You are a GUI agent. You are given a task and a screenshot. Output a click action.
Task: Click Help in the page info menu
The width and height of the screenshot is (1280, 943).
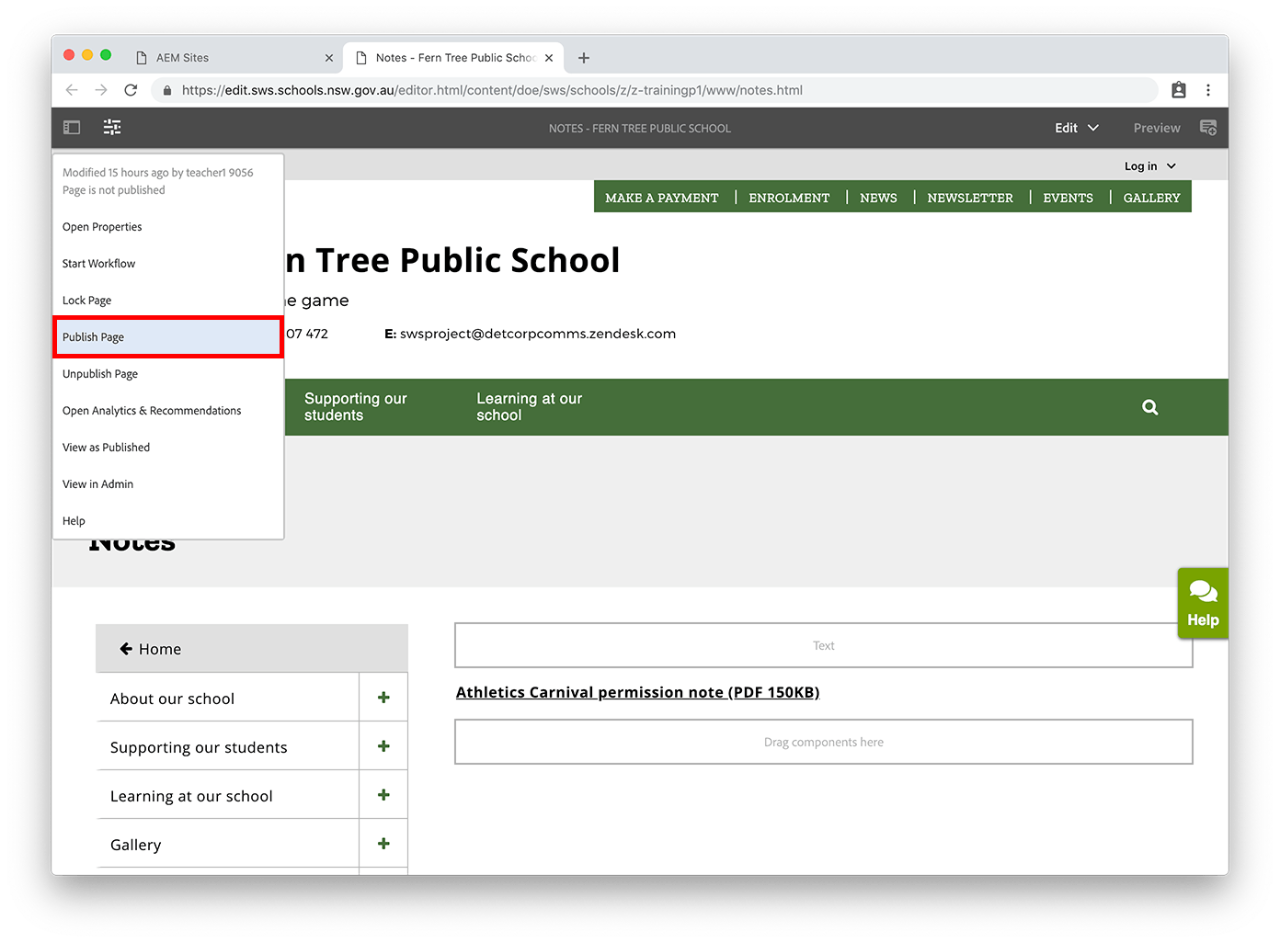168,521
